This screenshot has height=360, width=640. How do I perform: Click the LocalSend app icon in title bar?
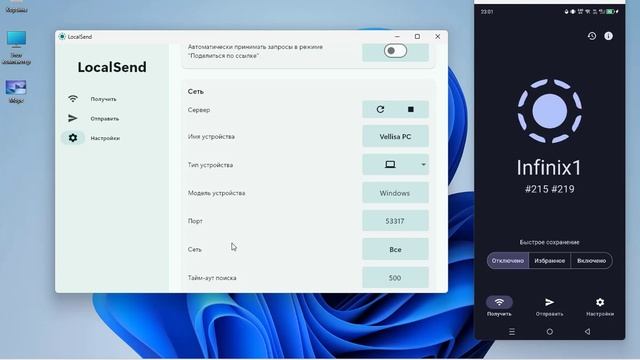pos(62,36)
